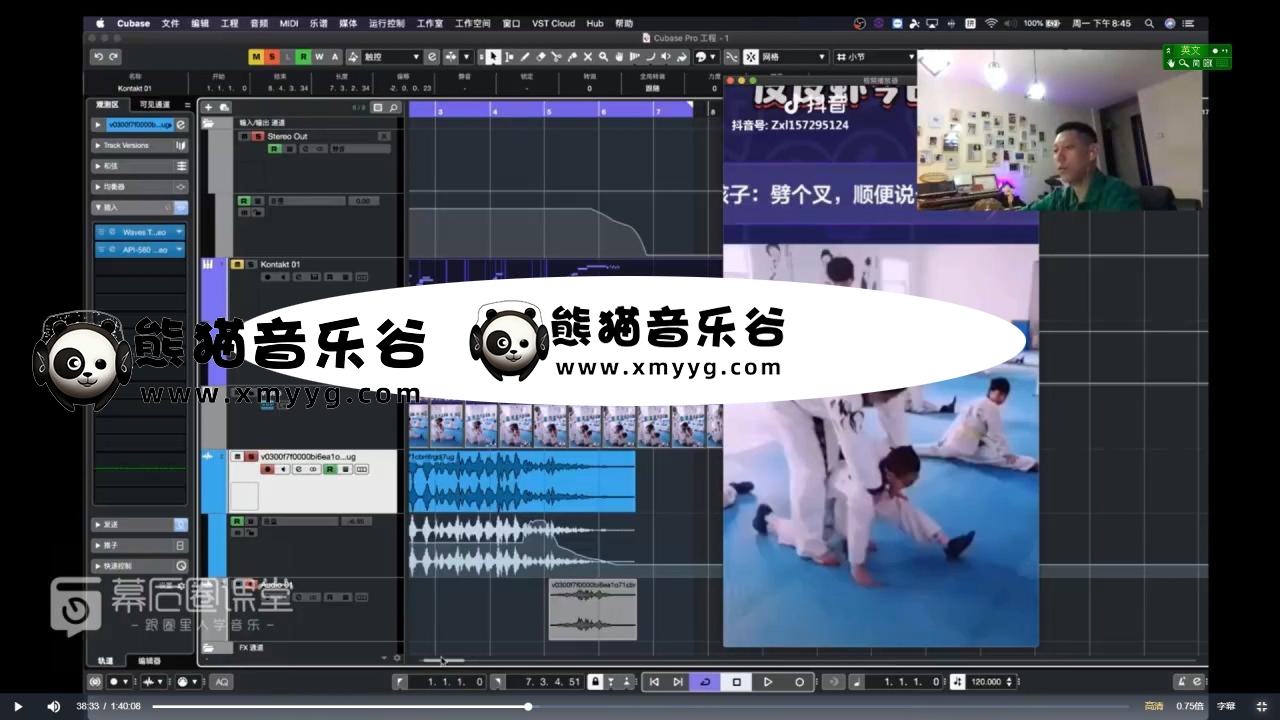Mute the video player volume speaker

(x=53, y=706)
